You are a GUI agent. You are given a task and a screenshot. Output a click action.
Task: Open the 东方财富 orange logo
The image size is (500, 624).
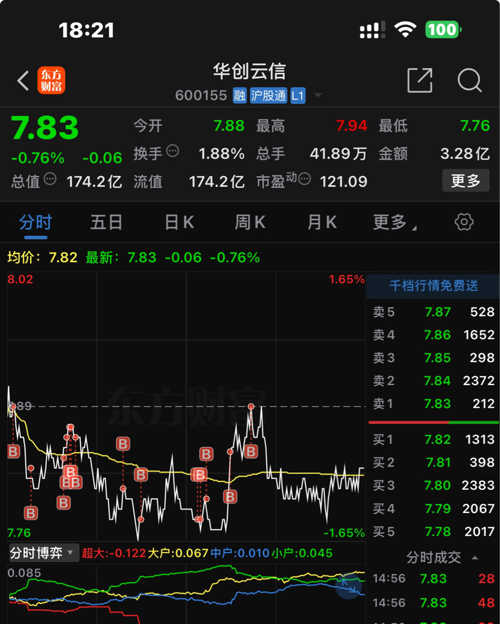[51, 80]
